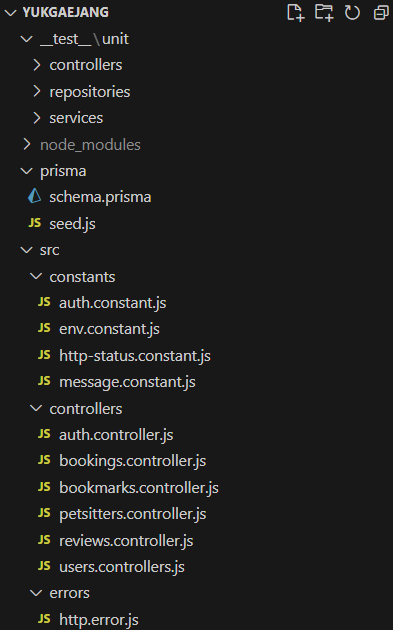Click the JS icon beside users.controllers.js
Image resolution: width=393 pixels, height=630 pixels.
coord(44,566)
